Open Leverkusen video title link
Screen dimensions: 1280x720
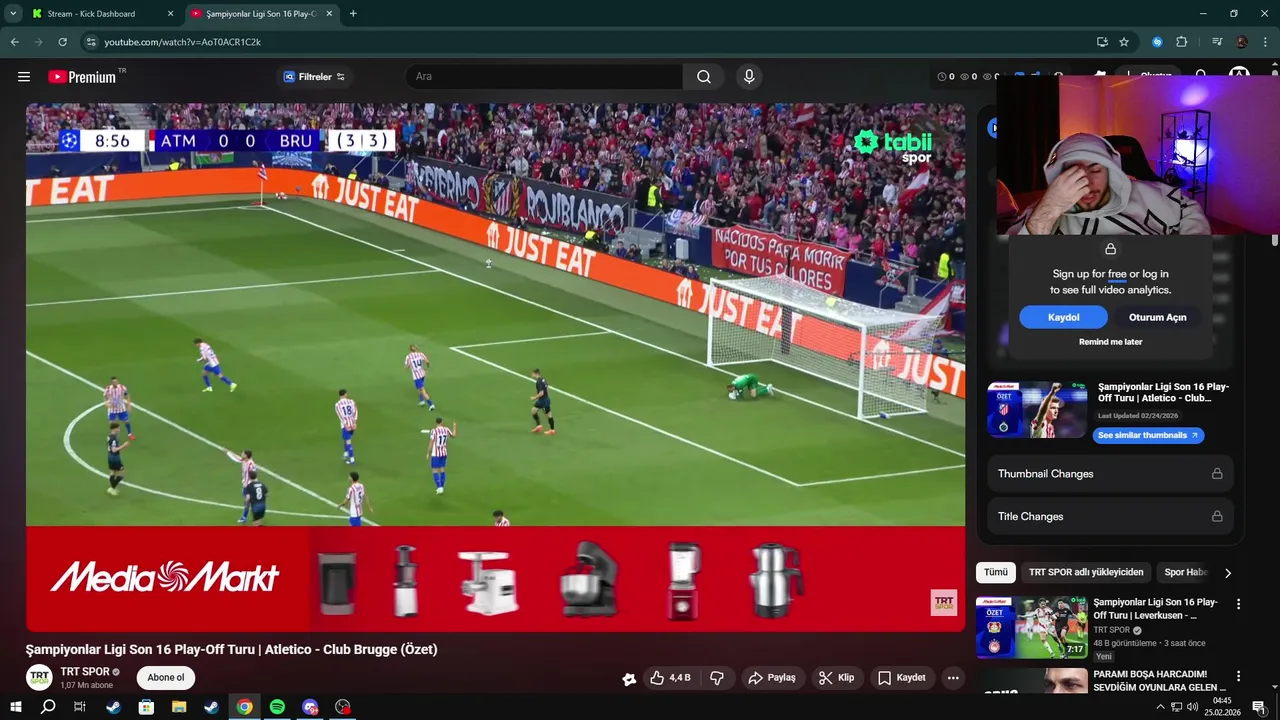tap(1156, 609)
